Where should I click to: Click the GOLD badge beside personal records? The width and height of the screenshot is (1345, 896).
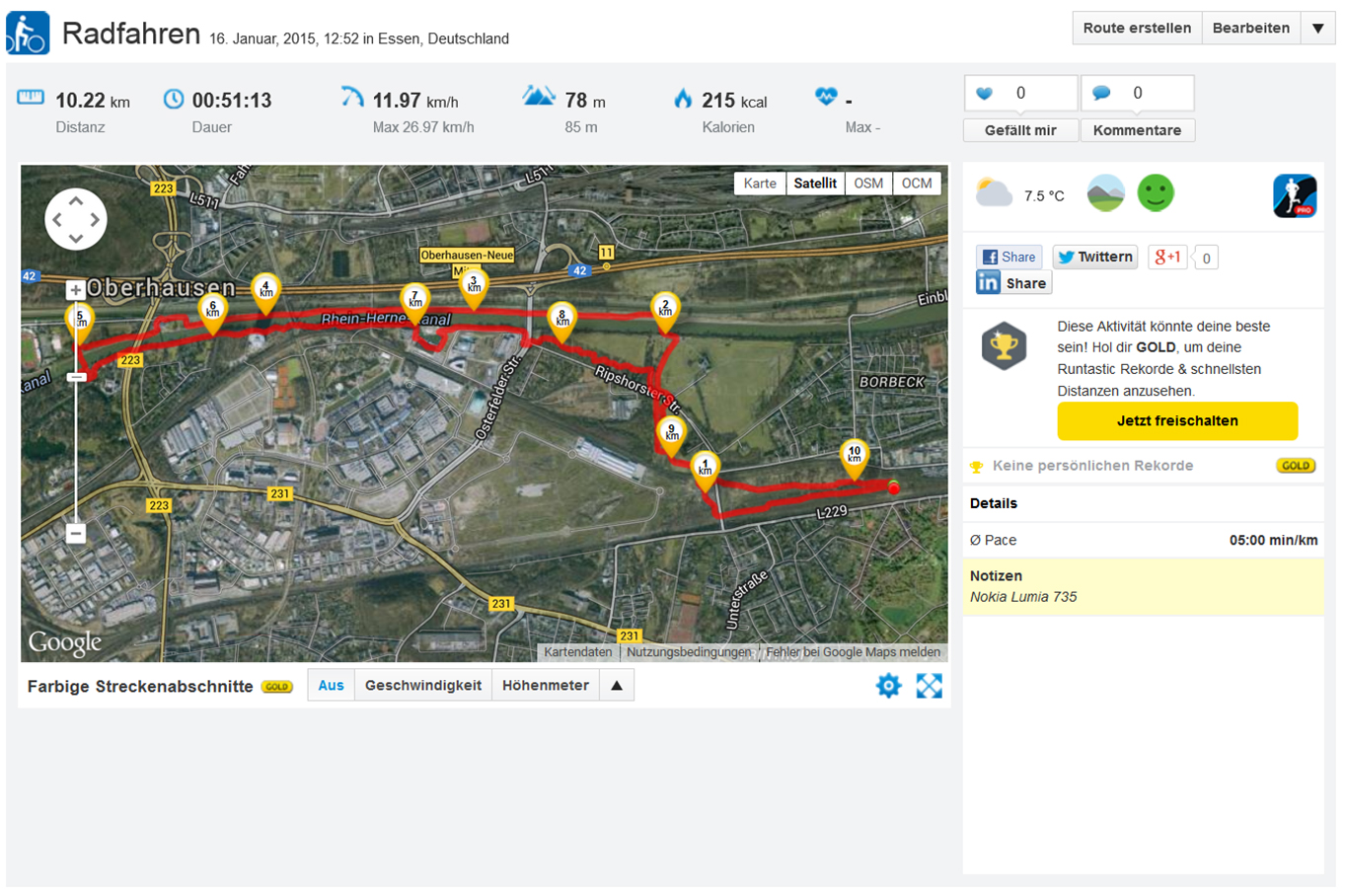click(1296, 466)
